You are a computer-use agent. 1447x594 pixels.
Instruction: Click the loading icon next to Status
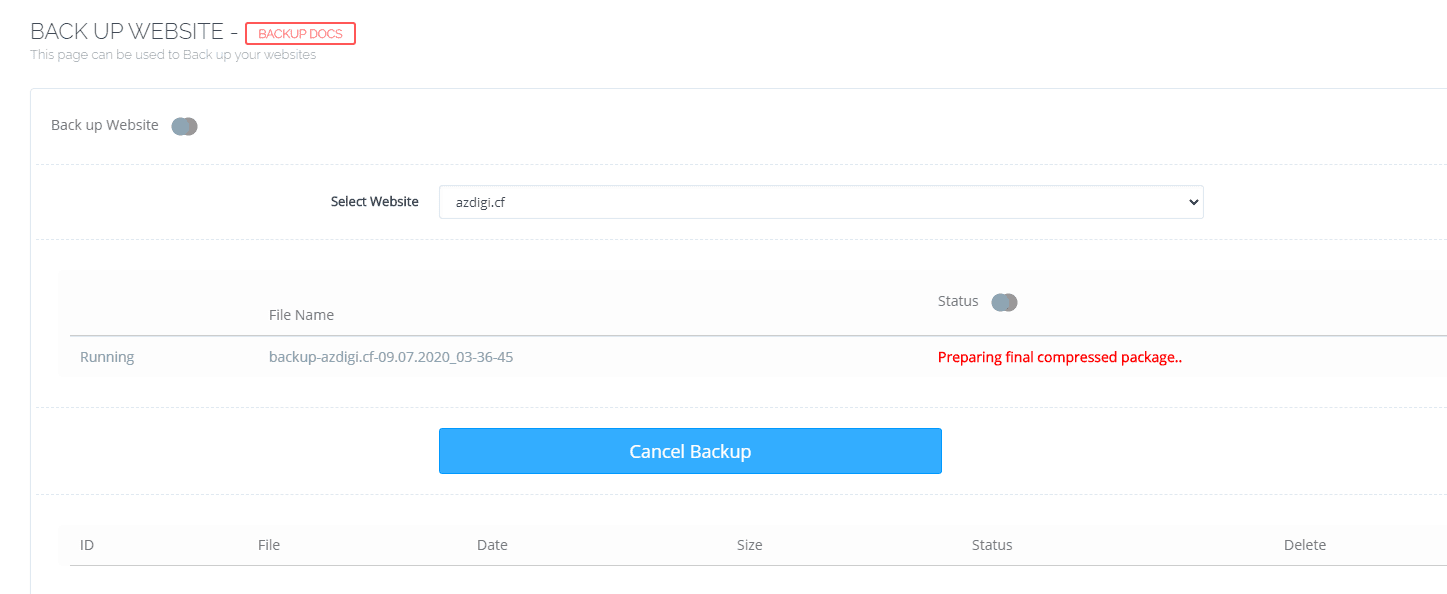(1004, 302)
